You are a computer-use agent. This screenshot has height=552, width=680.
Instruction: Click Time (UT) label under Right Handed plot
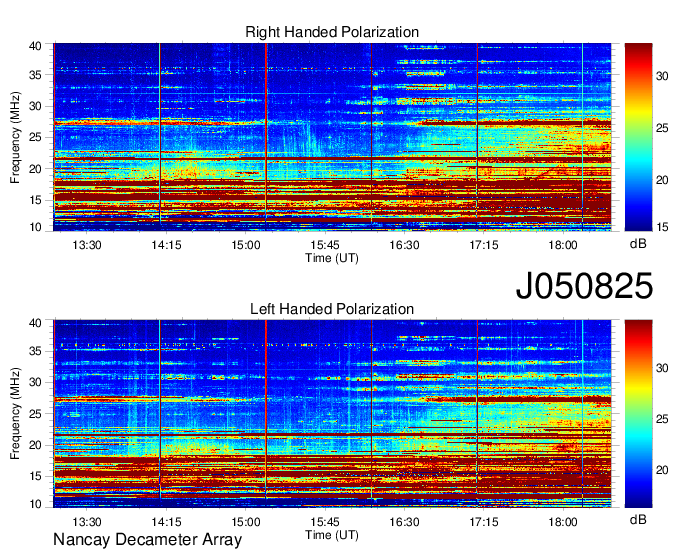click(x=332, y=258)
